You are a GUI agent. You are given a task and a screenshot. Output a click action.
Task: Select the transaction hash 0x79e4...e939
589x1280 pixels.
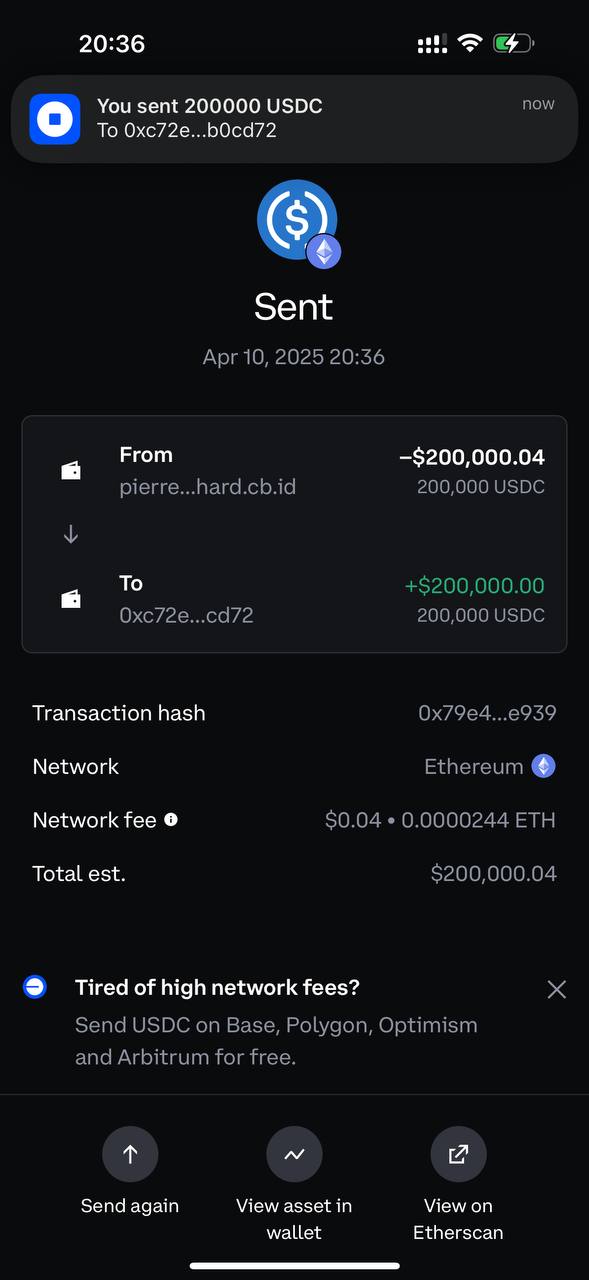[x=487, y=713]
